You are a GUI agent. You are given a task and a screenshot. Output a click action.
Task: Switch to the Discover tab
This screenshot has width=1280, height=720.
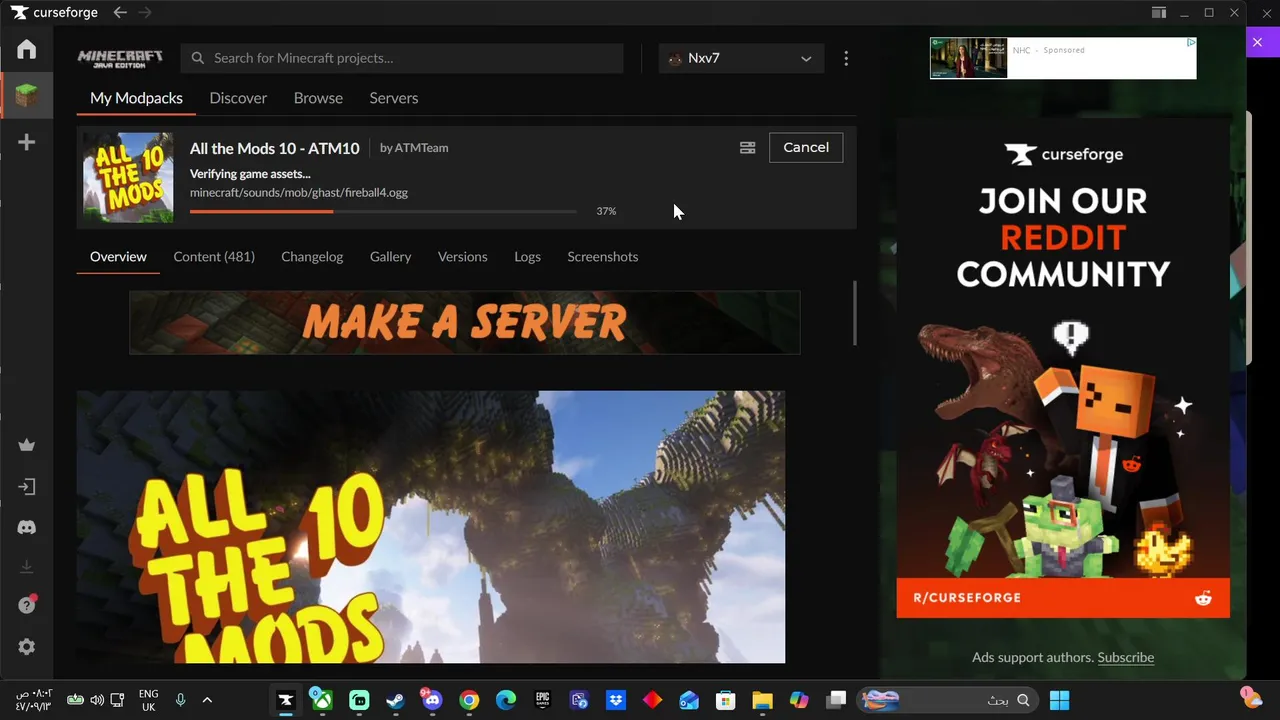pos(238,98)
